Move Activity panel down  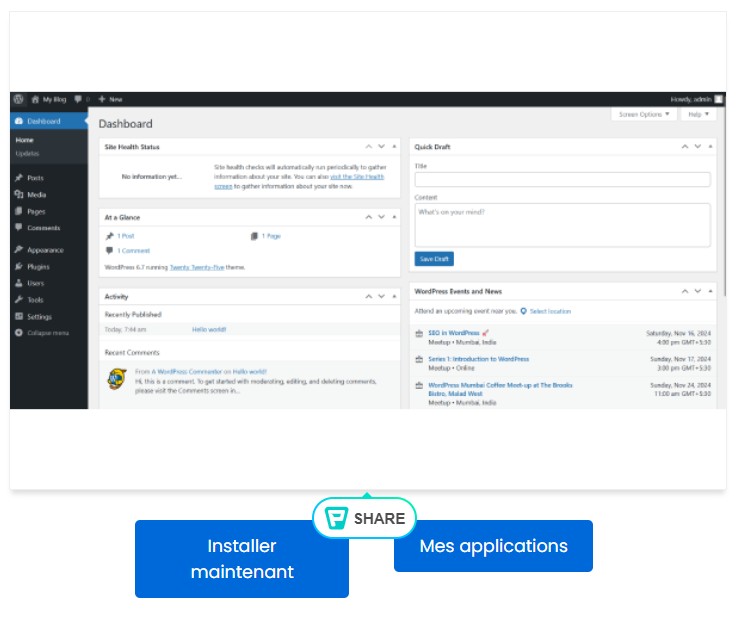tap(382, 297)
